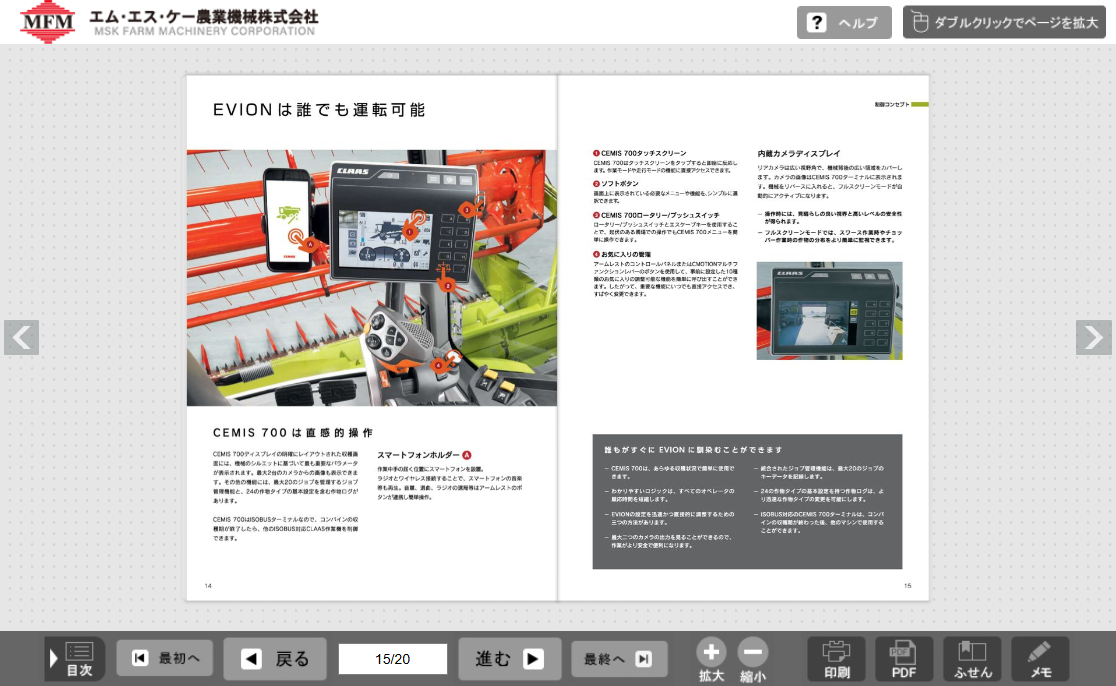The width and height of the screenshot is (1116, 686).
Task: Click MSK FARM MACHINERY CORPORATION text
Action: [204, 31]
